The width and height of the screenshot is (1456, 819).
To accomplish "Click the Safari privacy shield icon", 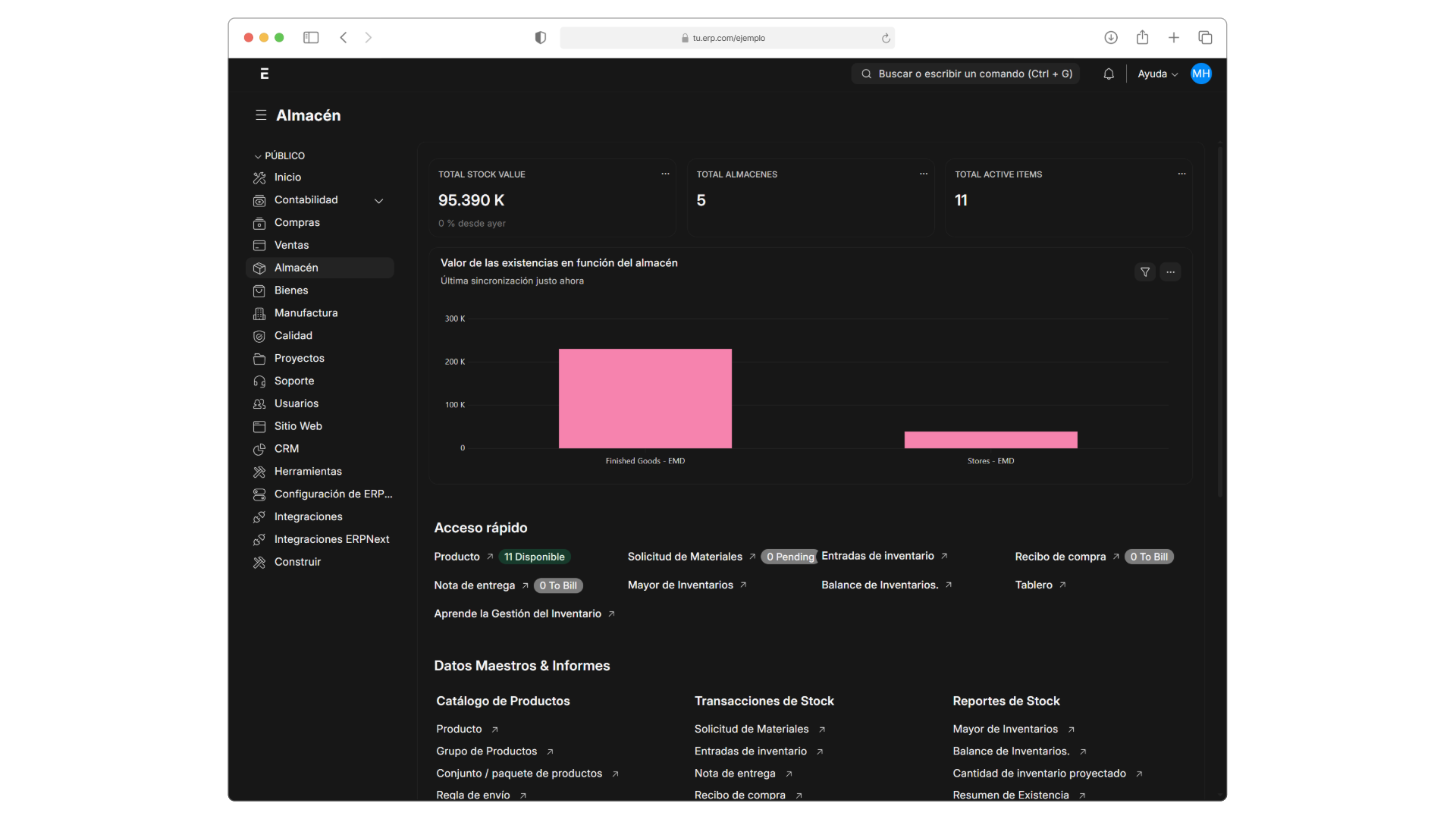I will click(x=540, y=38).
